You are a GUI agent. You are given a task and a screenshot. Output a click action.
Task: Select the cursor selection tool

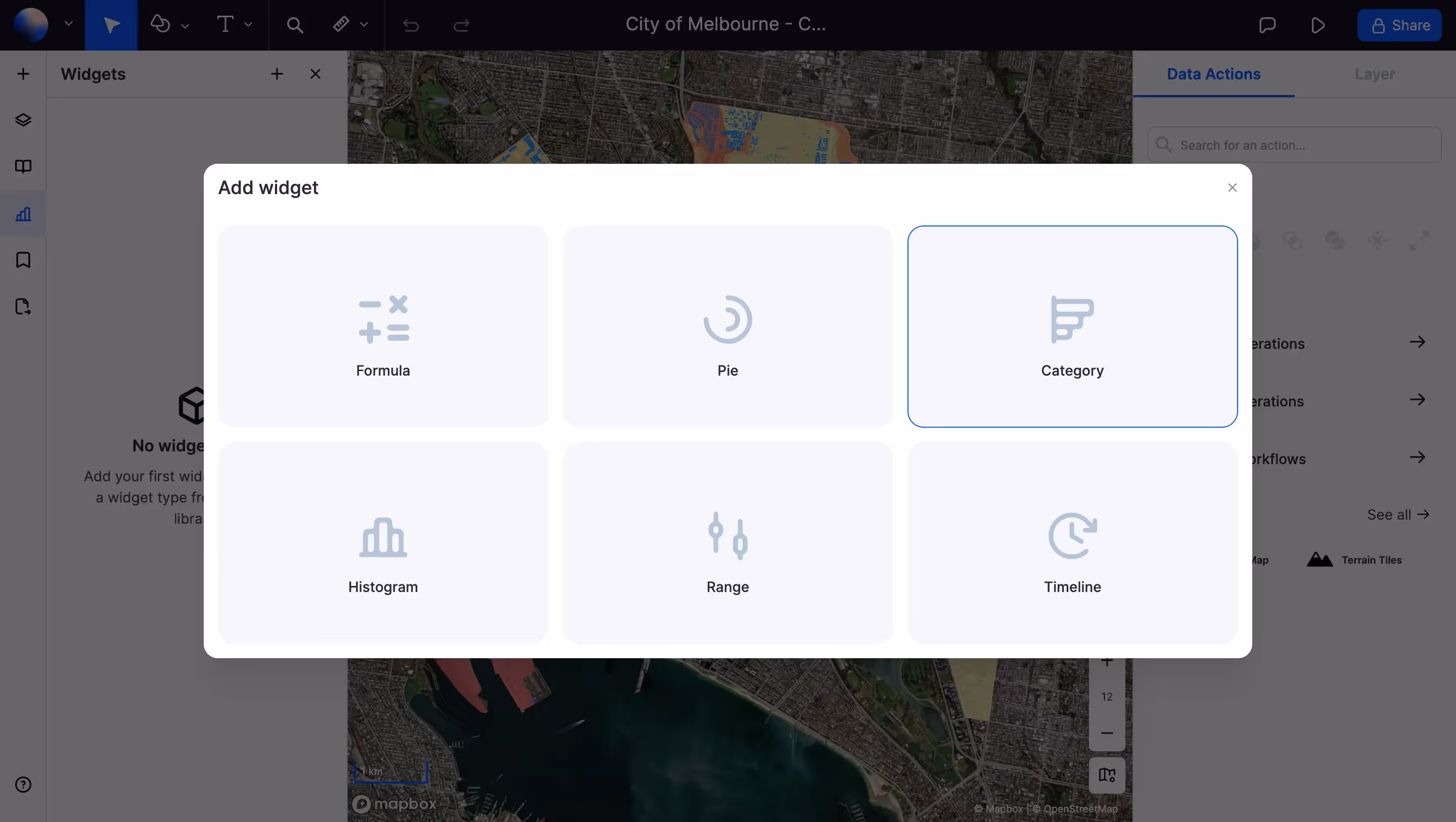pyautogui.click(x=111, y=25)
